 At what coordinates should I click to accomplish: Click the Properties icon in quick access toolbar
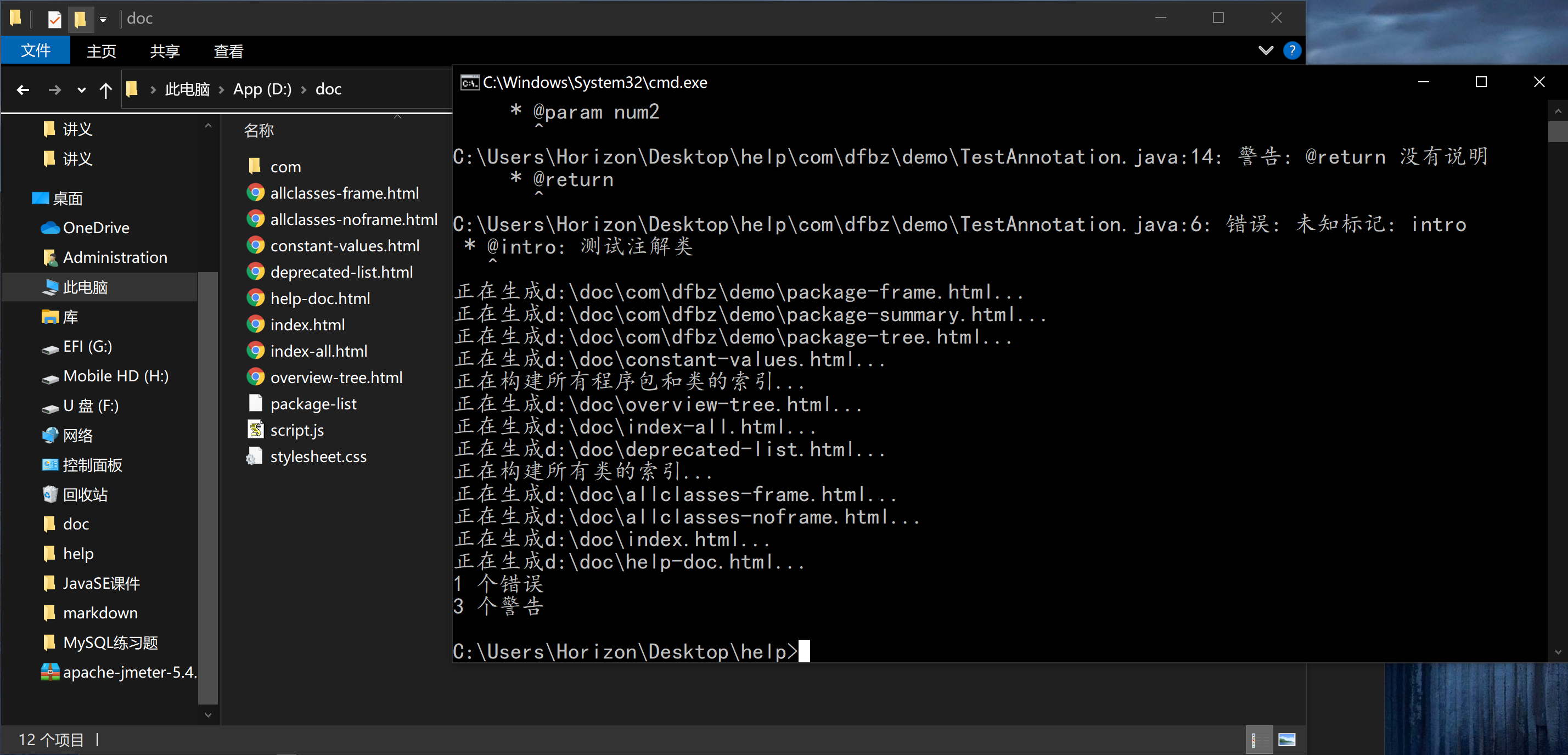point(54,19)
